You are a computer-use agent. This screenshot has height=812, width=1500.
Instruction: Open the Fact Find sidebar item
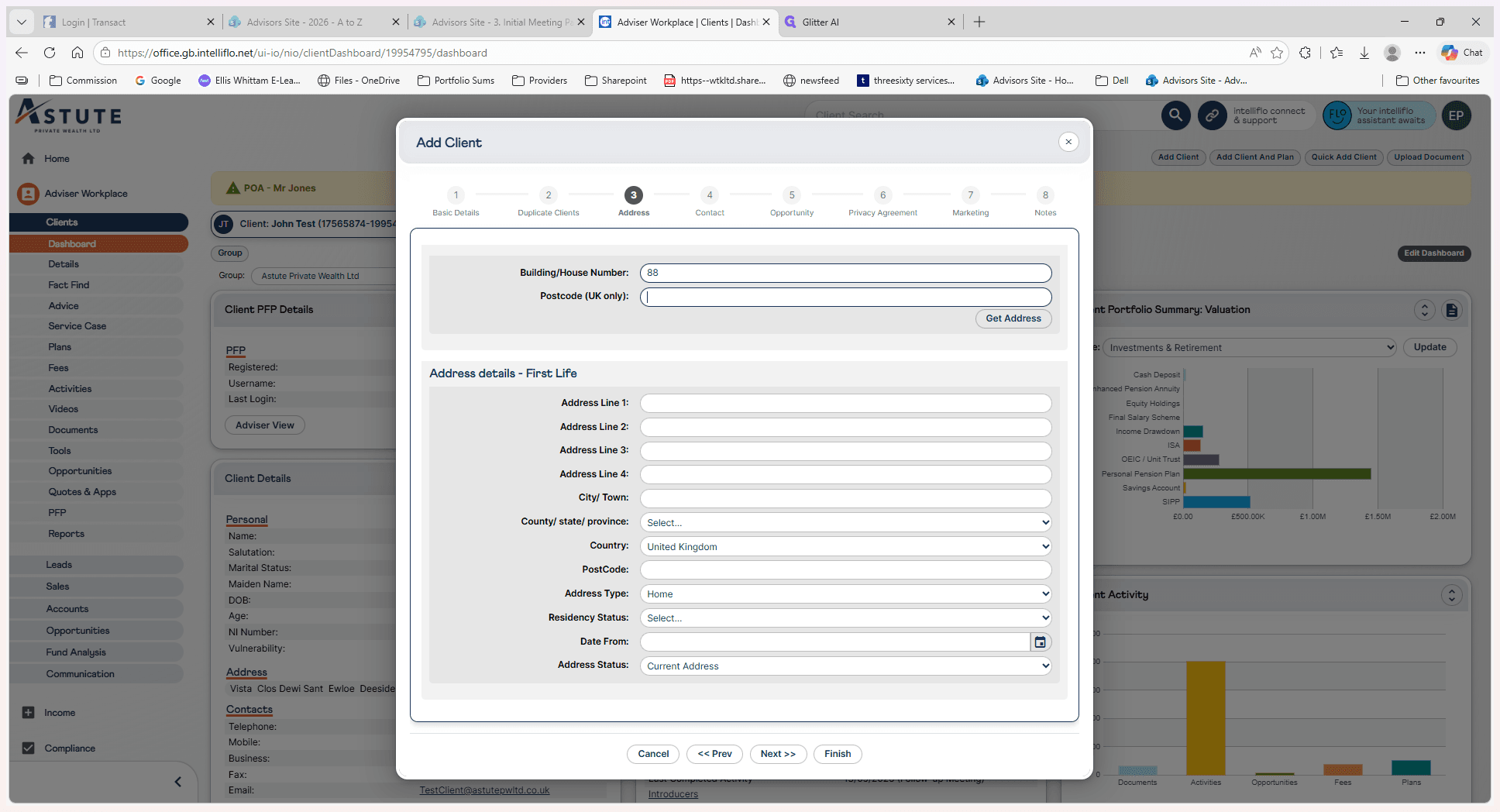(69, 285)
